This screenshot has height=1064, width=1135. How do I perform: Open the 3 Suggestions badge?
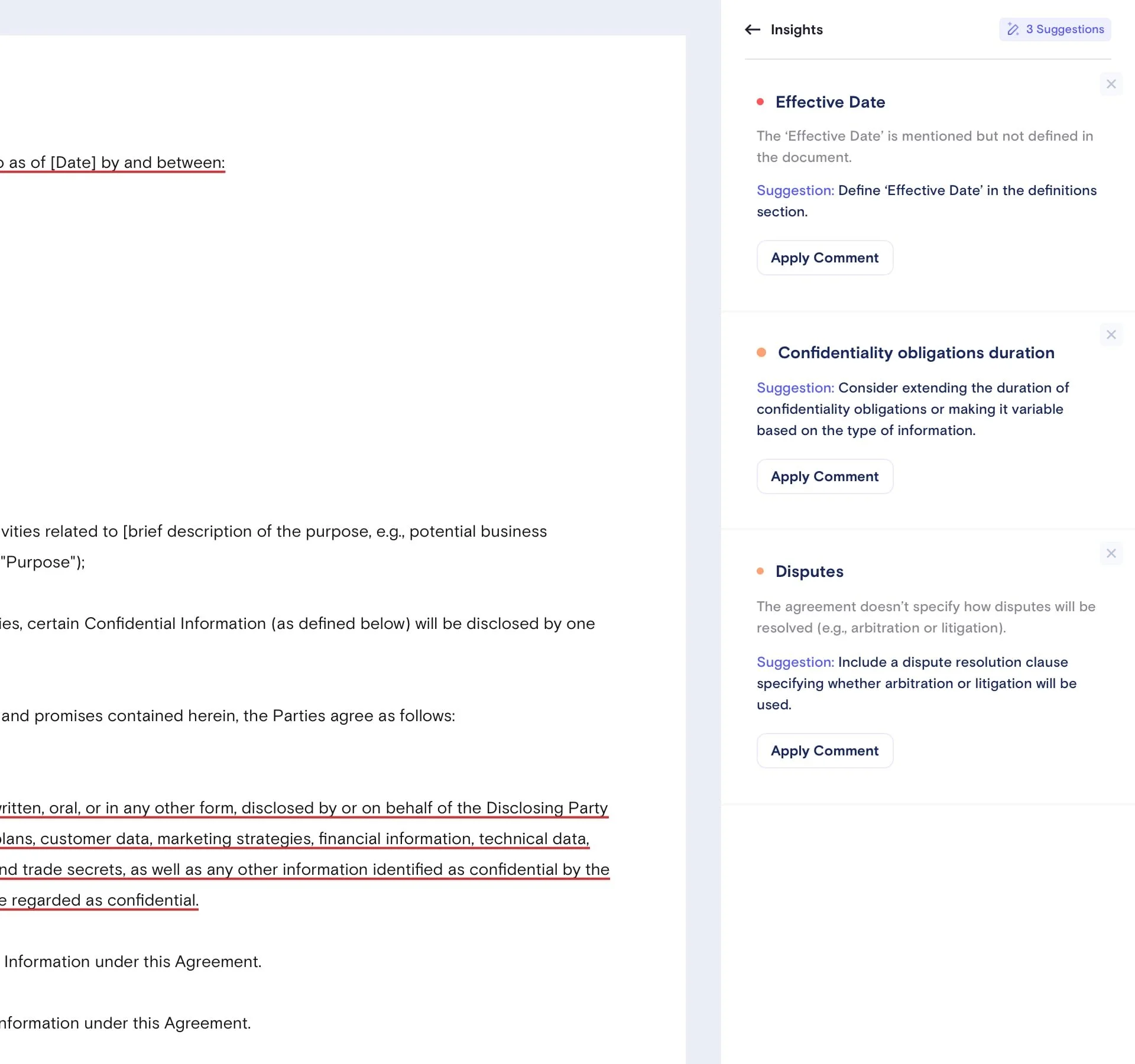(1055, 30)
